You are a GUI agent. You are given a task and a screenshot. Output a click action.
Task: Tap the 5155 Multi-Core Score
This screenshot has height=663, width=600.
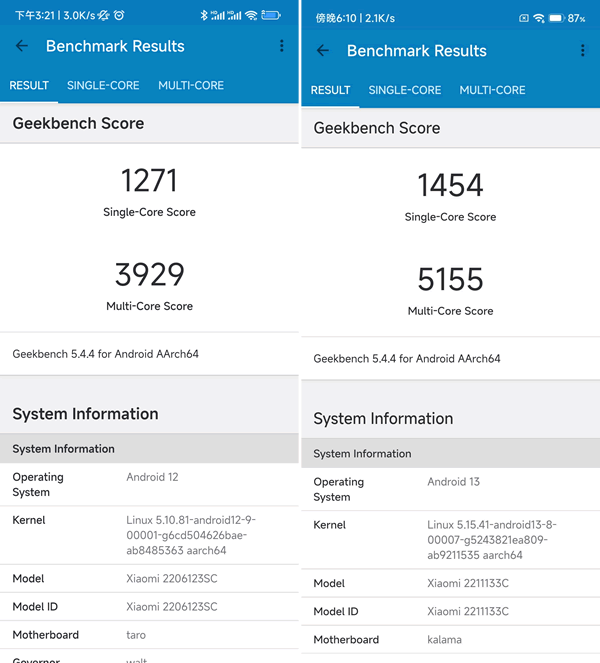coord(450,279)
